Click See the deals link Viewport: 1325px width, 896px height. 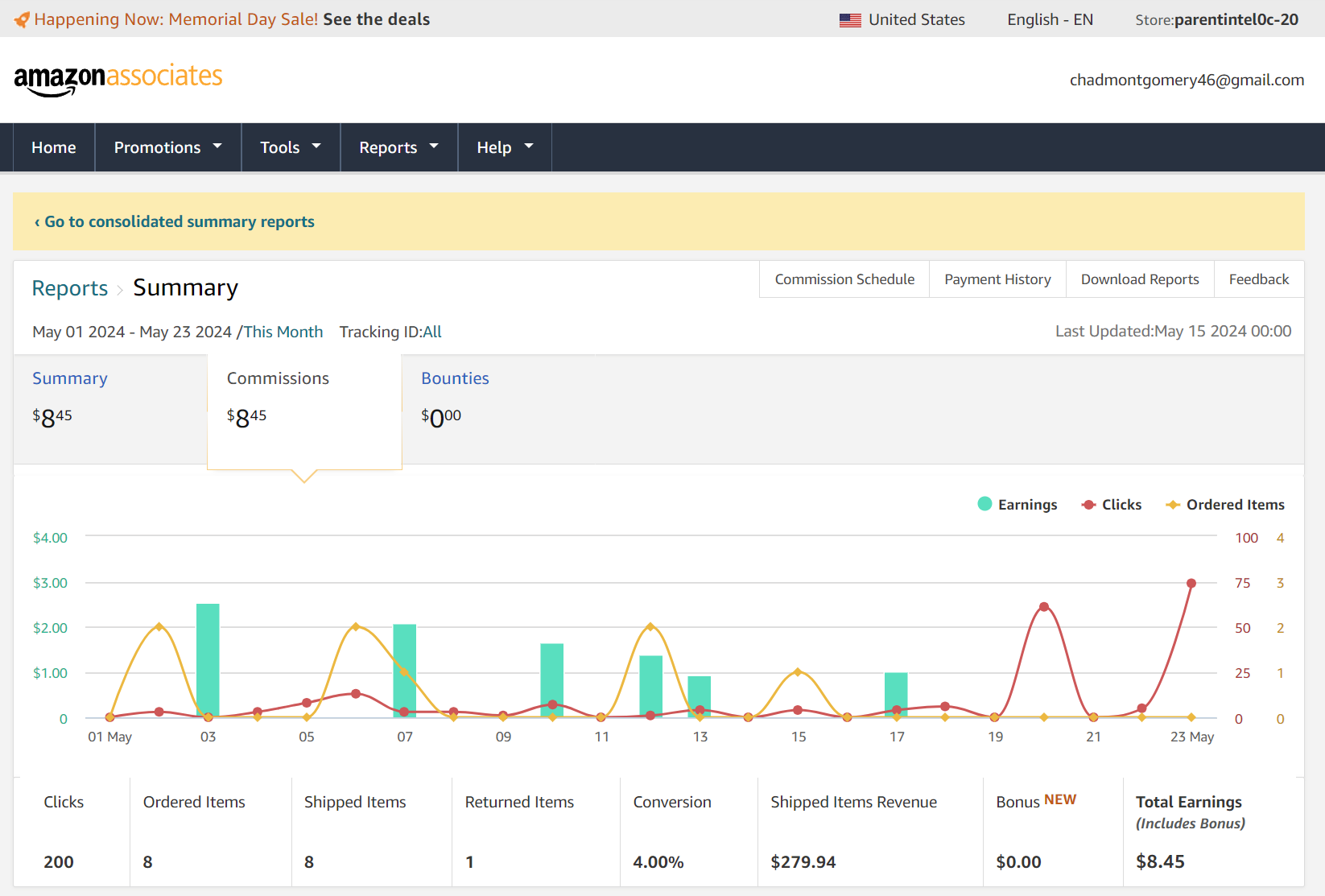tap(377, 19)
